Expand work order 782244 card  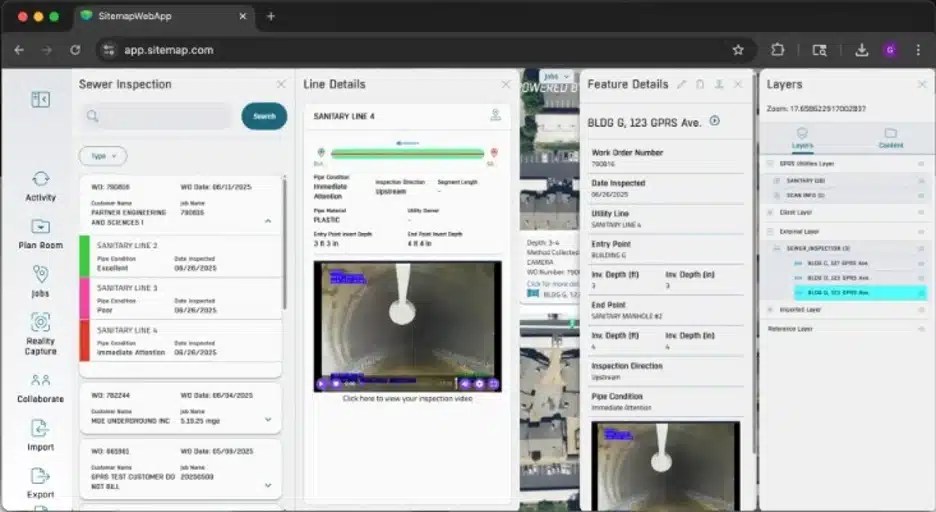[x=268, y=420]
